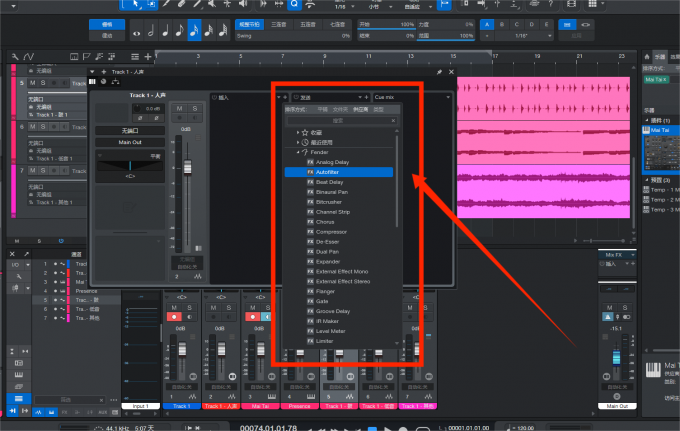This screenshot has height=431, width=680.
Task: Select 三连音 triplet button
Action: 279,25
